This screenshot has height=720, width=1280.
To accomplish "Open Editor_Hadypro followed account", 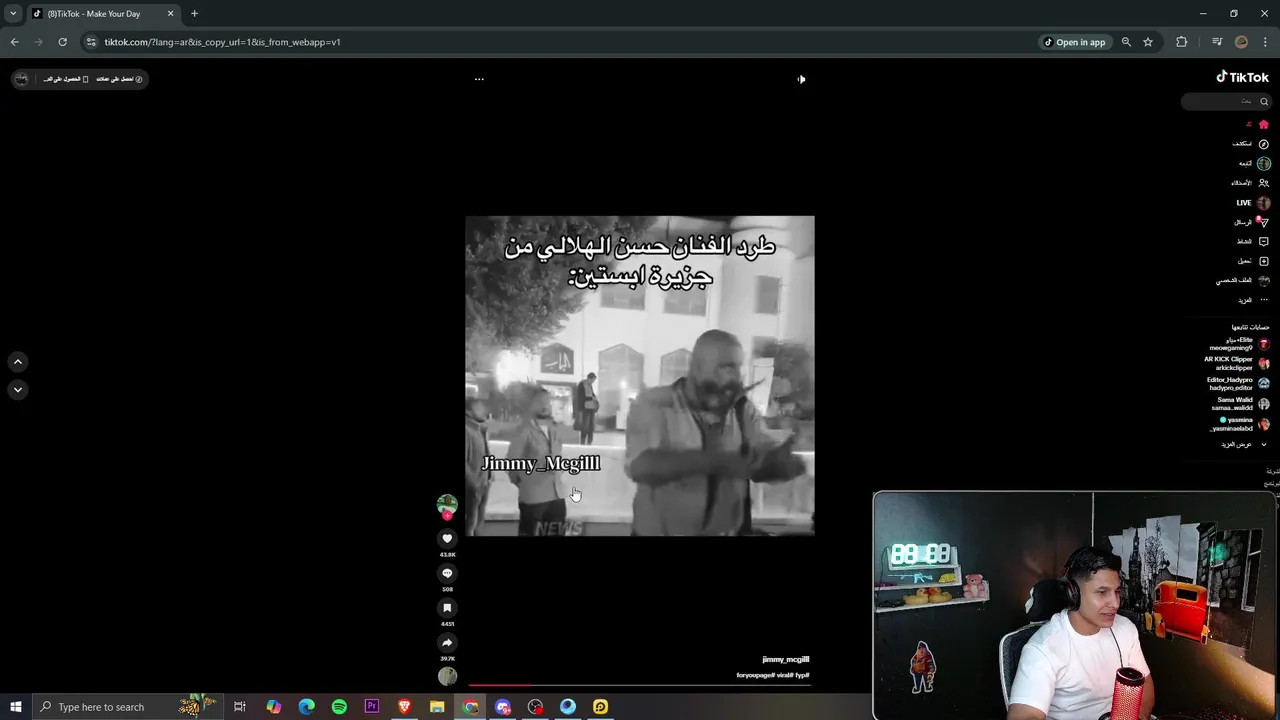I will (1238, 384).
